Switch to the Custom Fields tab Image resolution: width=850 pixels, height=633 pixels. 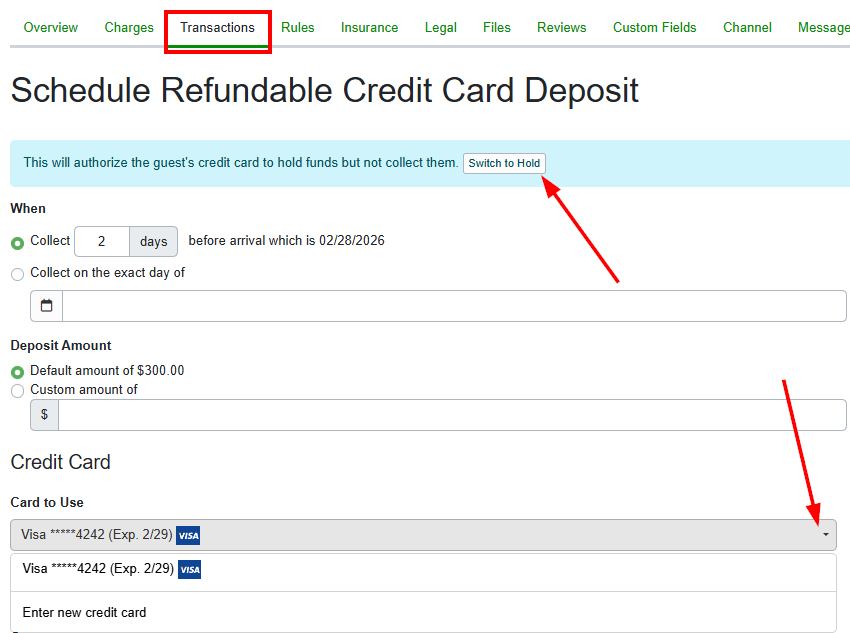point(654,27)
